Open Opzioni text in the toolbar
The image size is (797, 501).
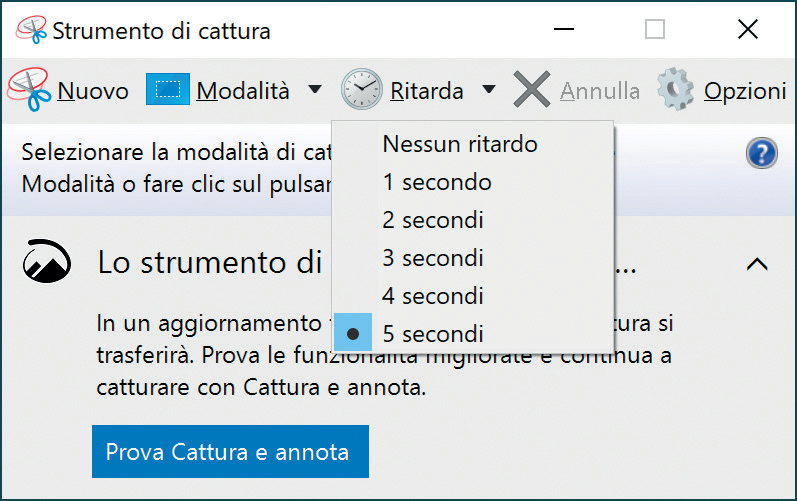click(x=745, y=92)
